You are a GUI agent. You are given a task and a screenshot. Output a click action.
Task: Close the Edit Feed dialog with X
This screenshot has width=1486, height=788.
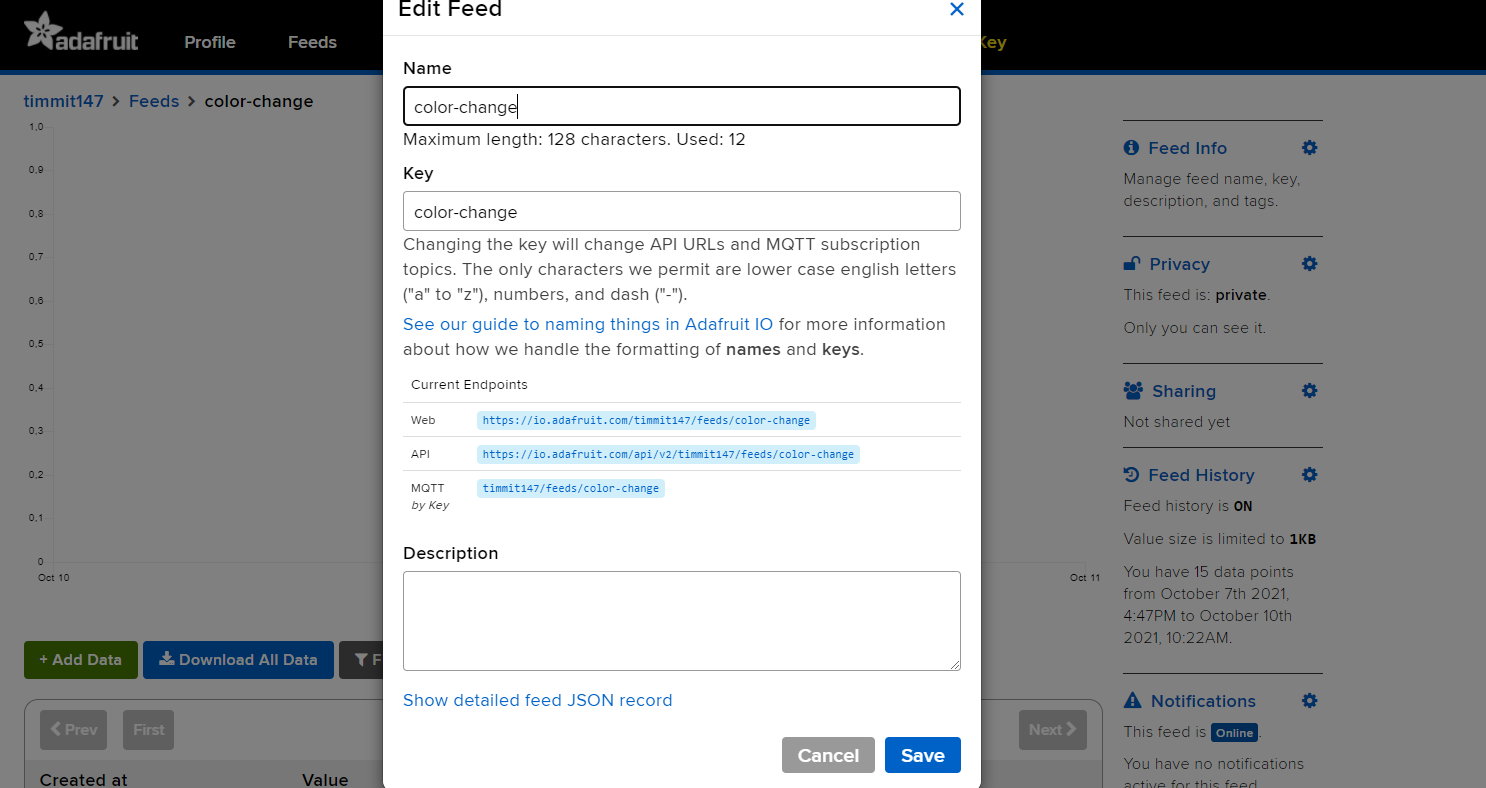pos(957,9)
